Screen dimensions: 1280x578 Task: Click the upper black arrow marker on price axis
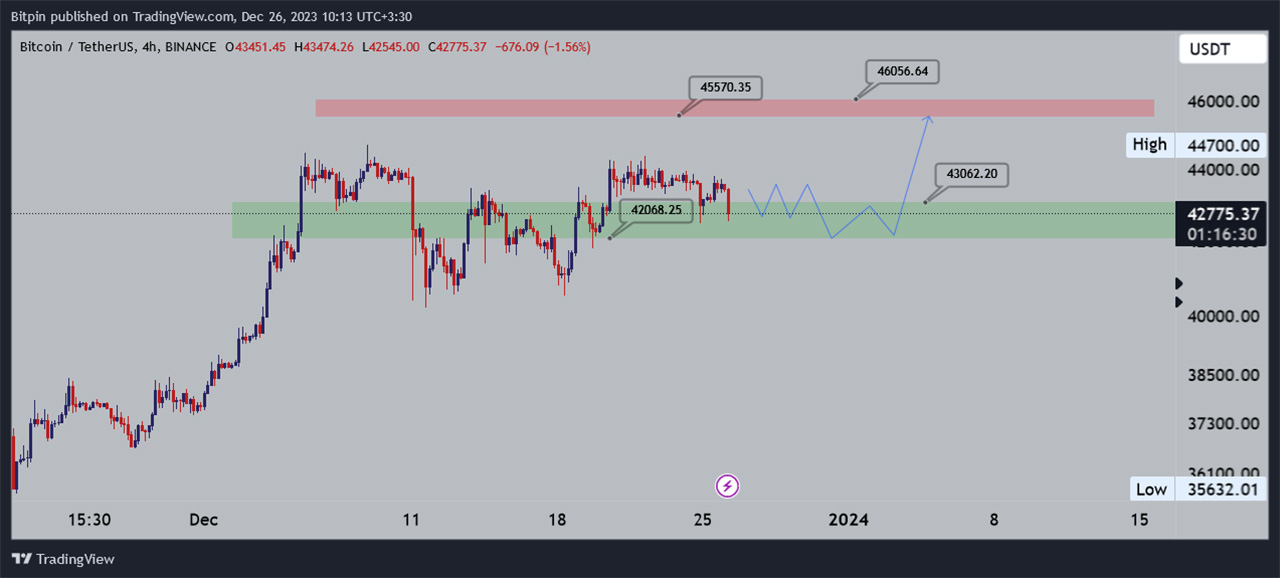(1179, 284)
